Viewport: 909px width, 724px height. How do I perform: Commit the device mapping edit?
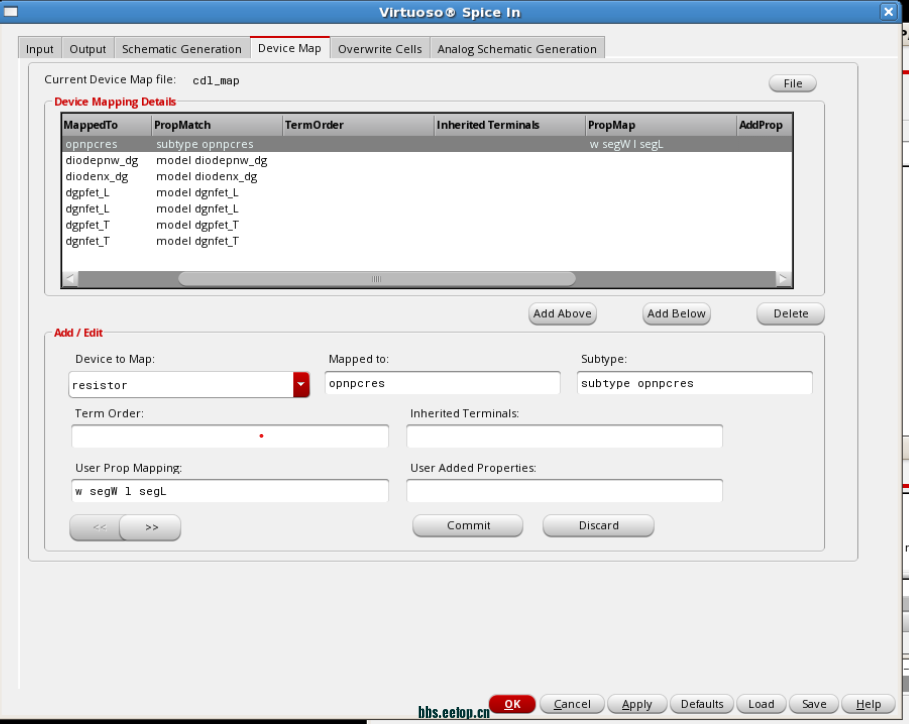point(468,526)
